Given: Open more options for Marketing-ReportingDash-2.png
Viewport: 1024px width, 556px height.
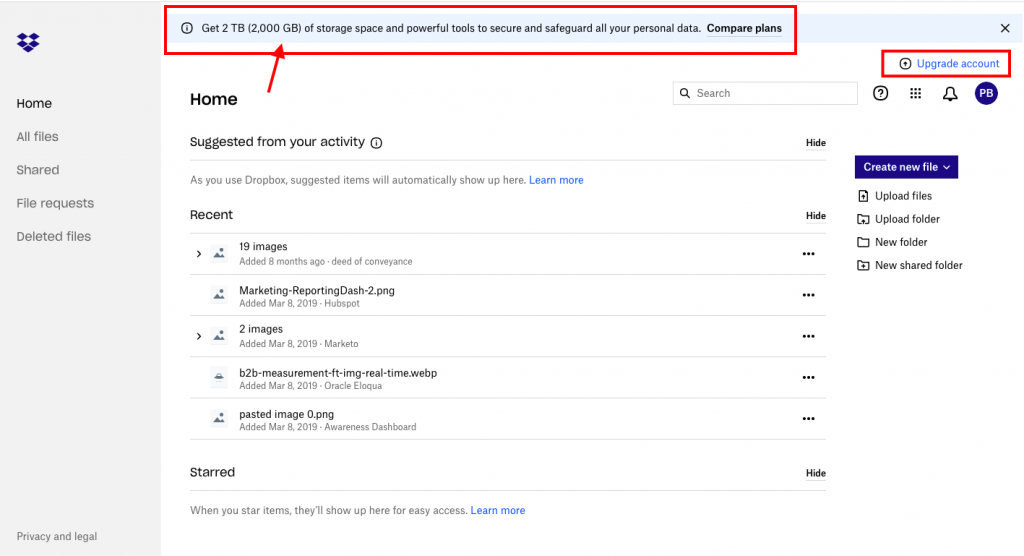Looking at the screenshot, I should (x=808, y=295).
